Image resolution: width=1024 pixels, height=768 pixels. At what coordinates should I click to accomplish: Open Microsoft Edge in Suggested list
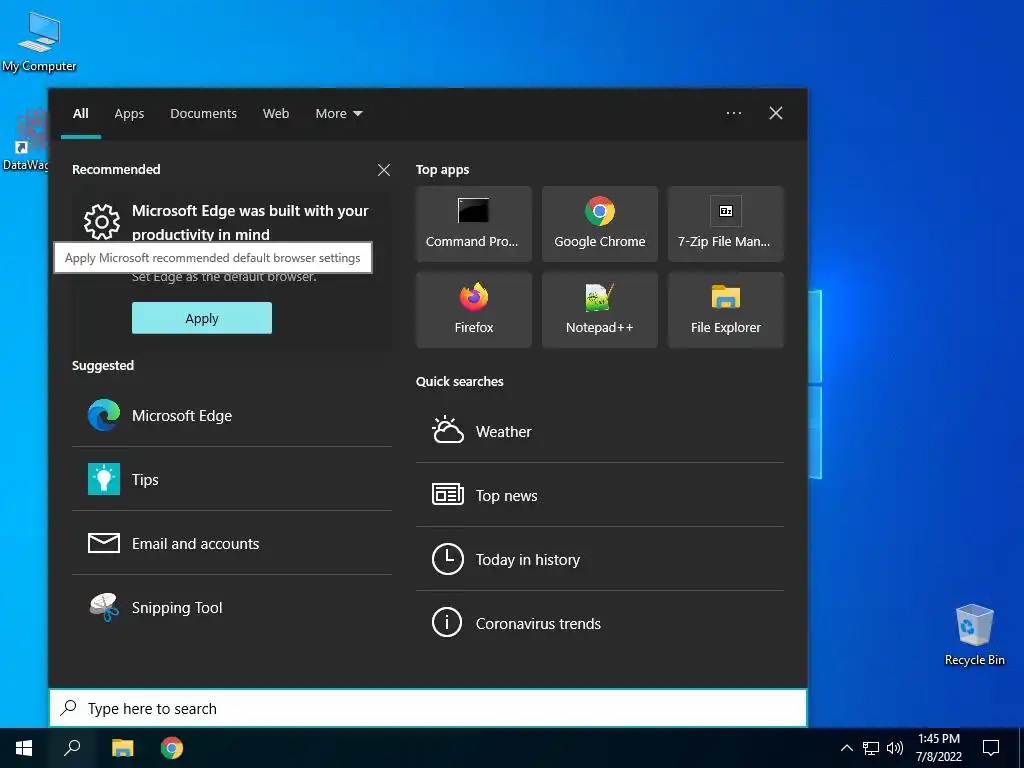pos(232,415)
